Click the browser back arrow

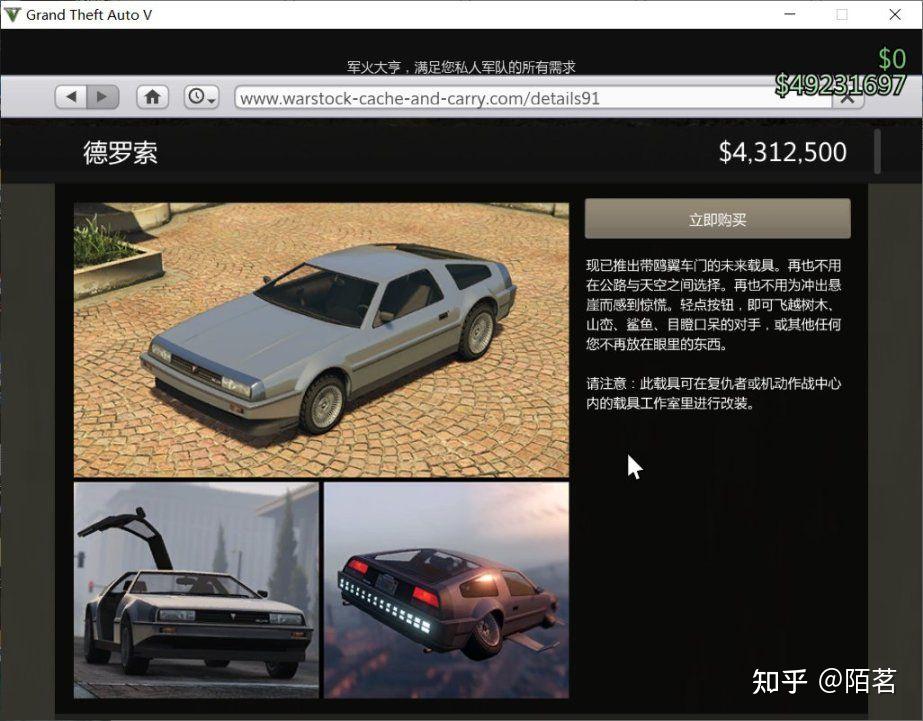pyautogui.click(x=71, y=97)
